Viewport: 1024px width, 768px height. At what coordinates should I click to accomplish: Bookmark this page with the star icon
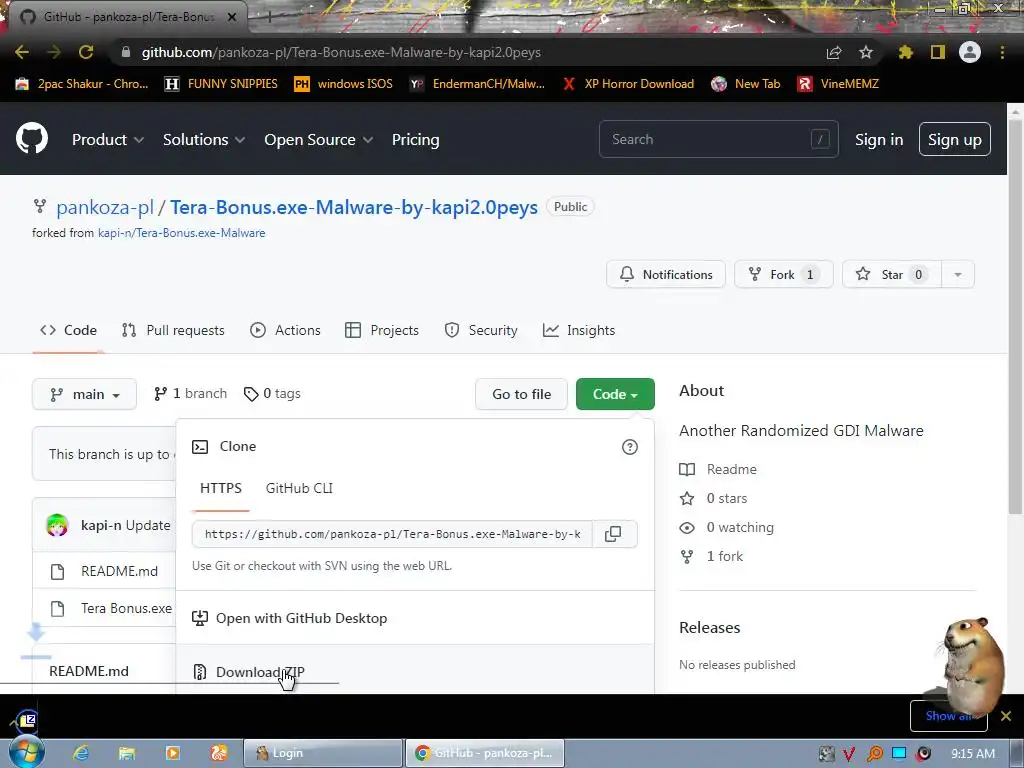866,52
